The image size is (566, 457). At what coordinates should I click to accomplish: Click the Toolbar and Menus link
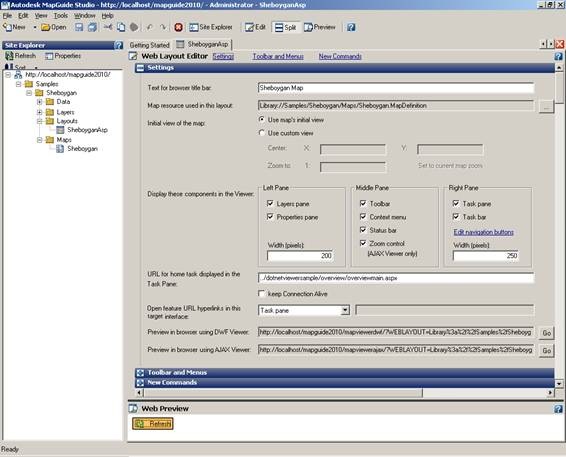tap(278, 56)
